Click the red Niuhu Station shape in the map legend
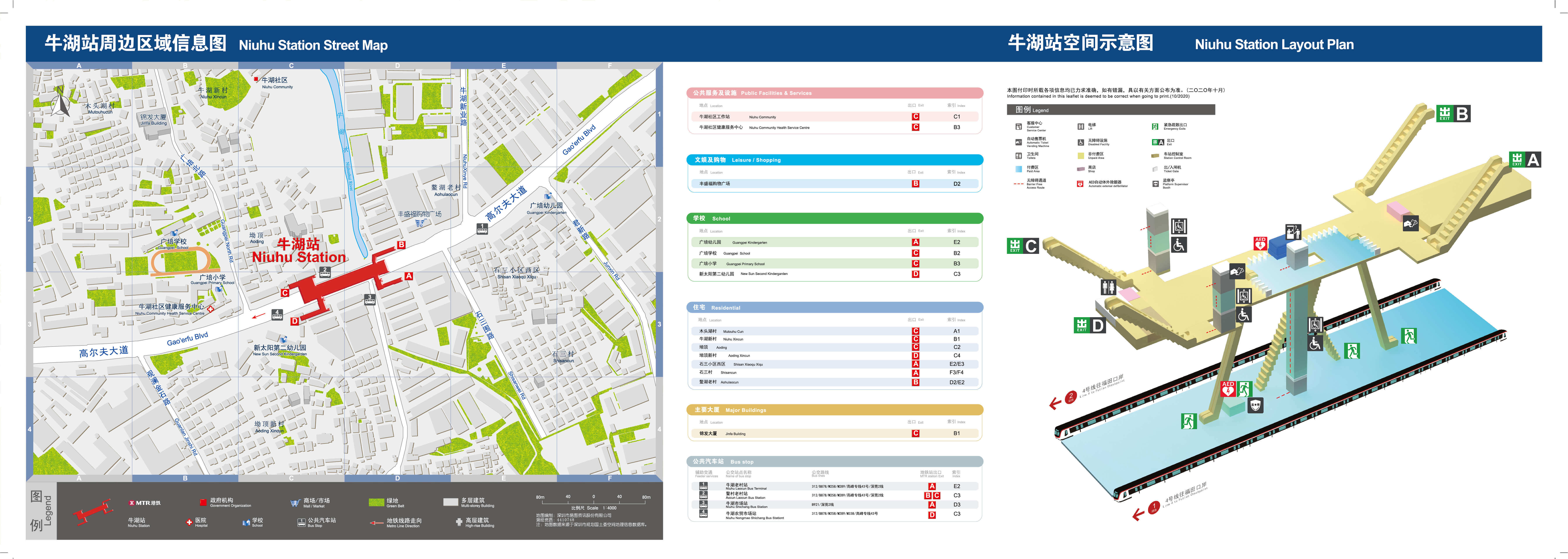The height and width of the screenshot is (559, 1568). coord(93,512)
